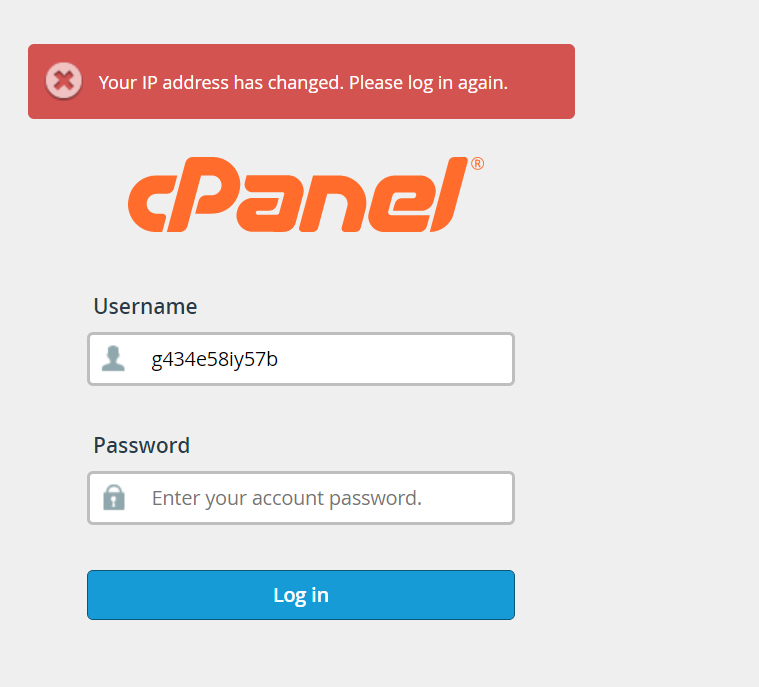The width and height of the screenshot is (759, 687).
Task: Click the 'Enter your account password.' placeholder
Action: pyautogui.click(x=287, y=498)
